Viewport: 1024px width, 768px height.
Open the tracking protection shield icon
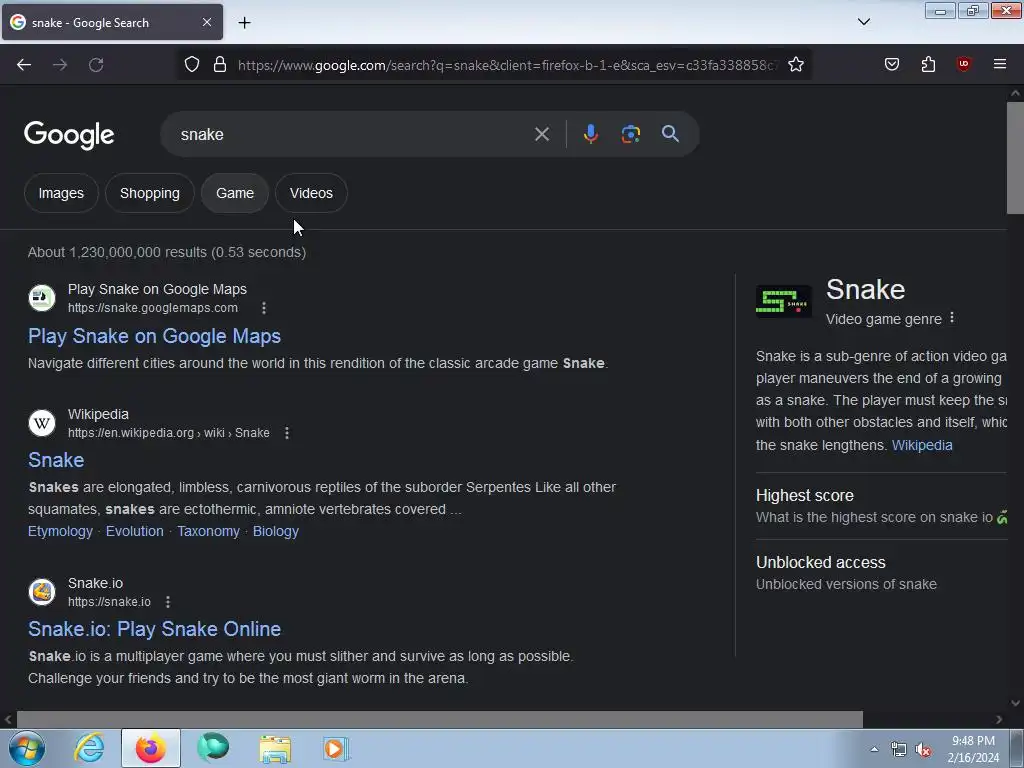coord(191,65)
